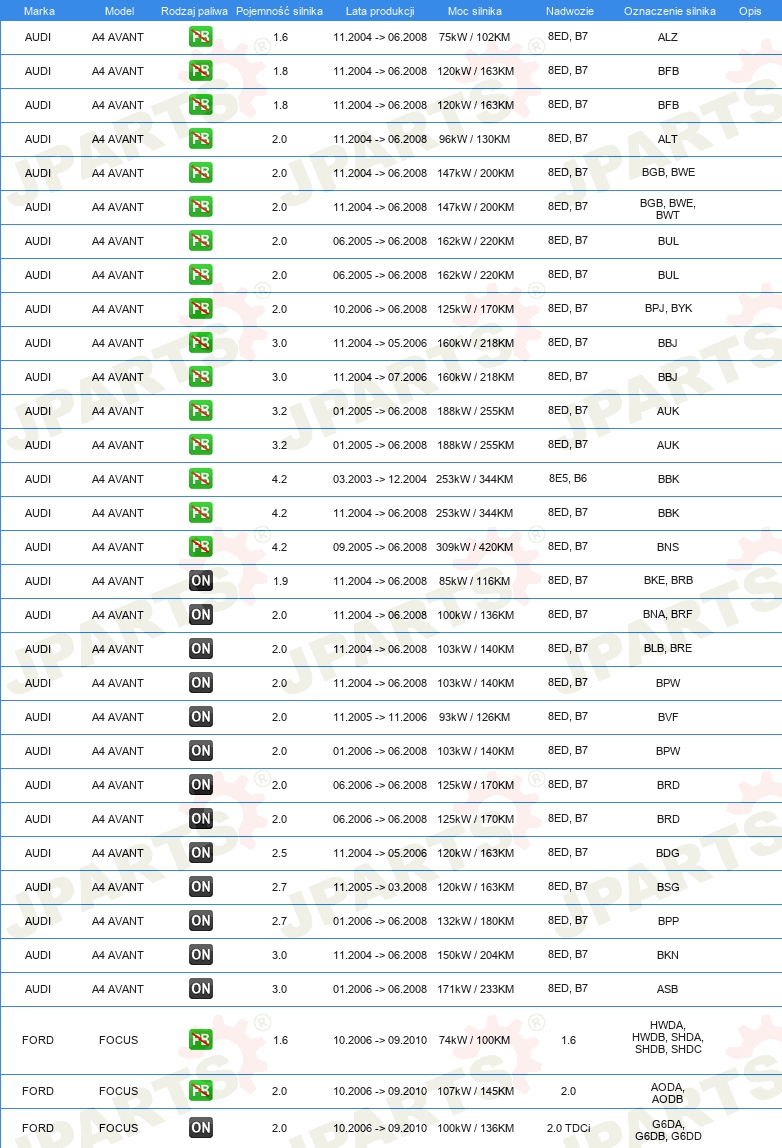Select the HWDA, HWDB, SHDA engine codes cell
This screenshot has width=782, height=1148.
(668, 1037)
